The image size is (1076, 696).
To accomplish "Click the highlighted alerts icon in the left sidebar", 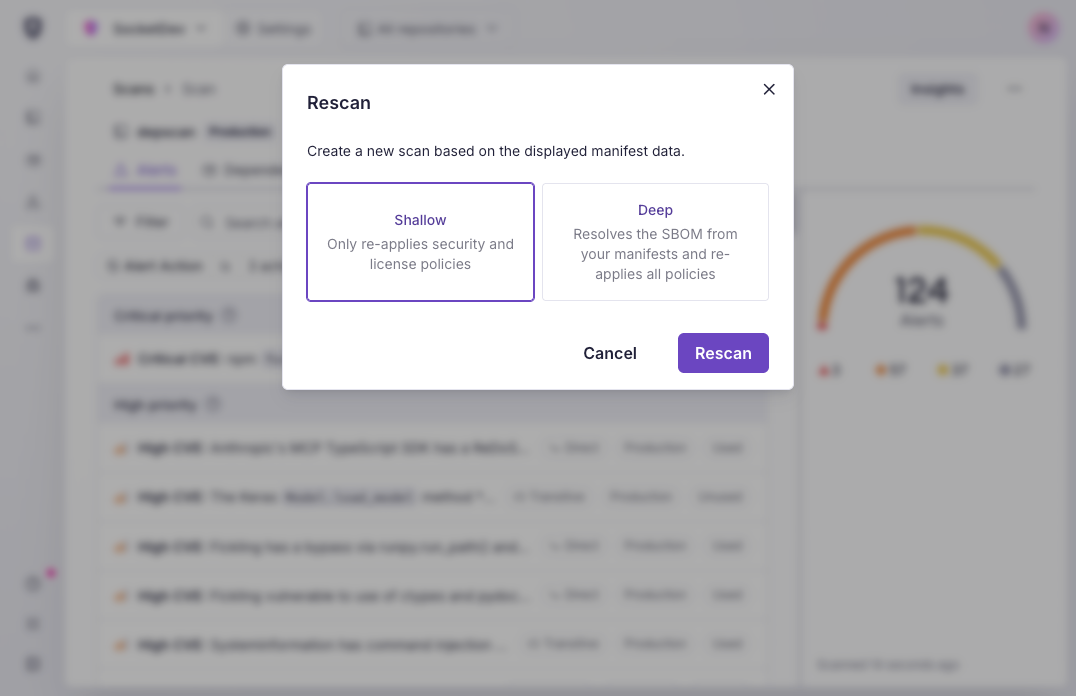I will [x=32, y=244].
